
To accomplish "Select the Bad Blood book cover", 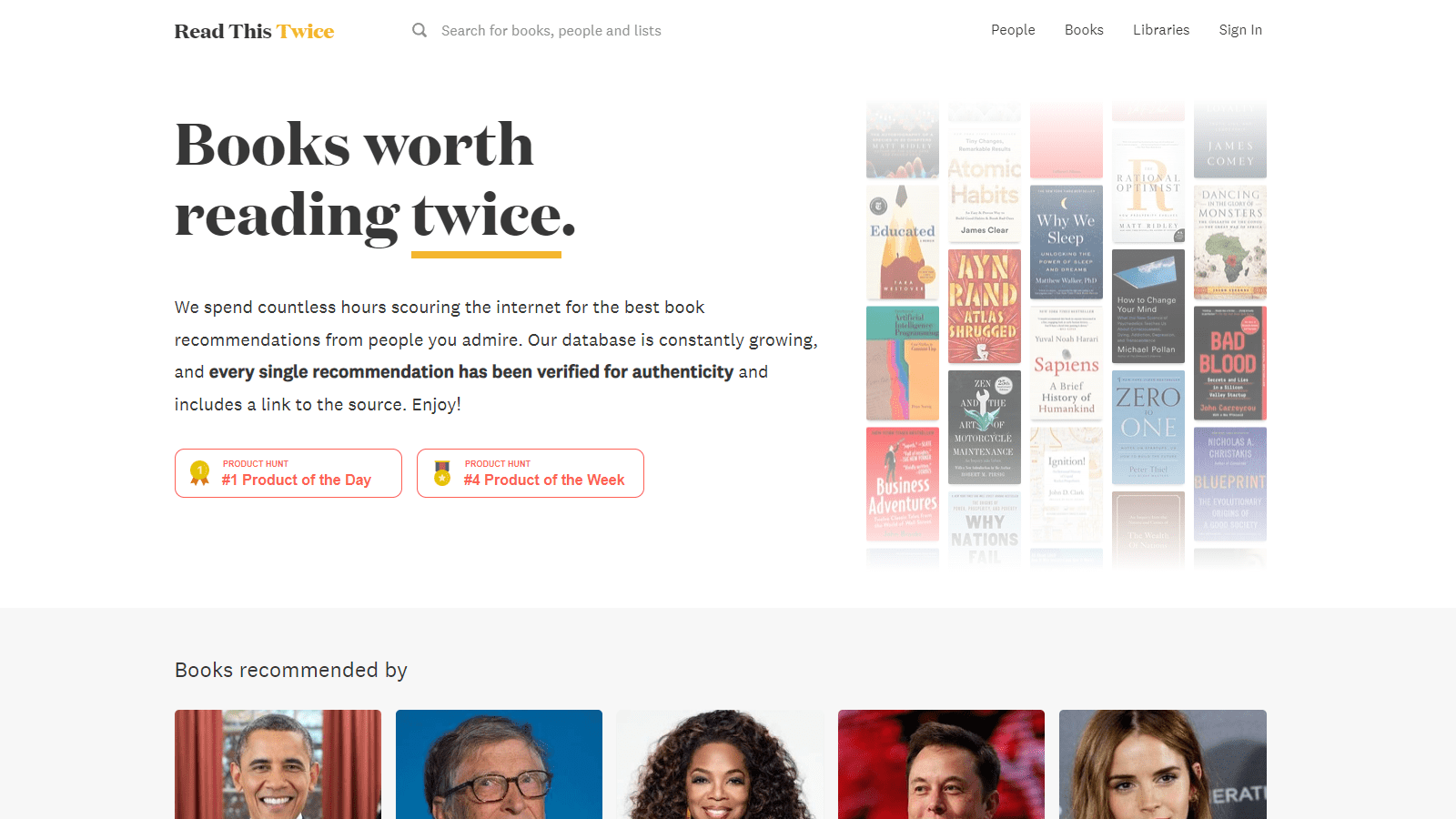I will click(x=1230, y=363).
